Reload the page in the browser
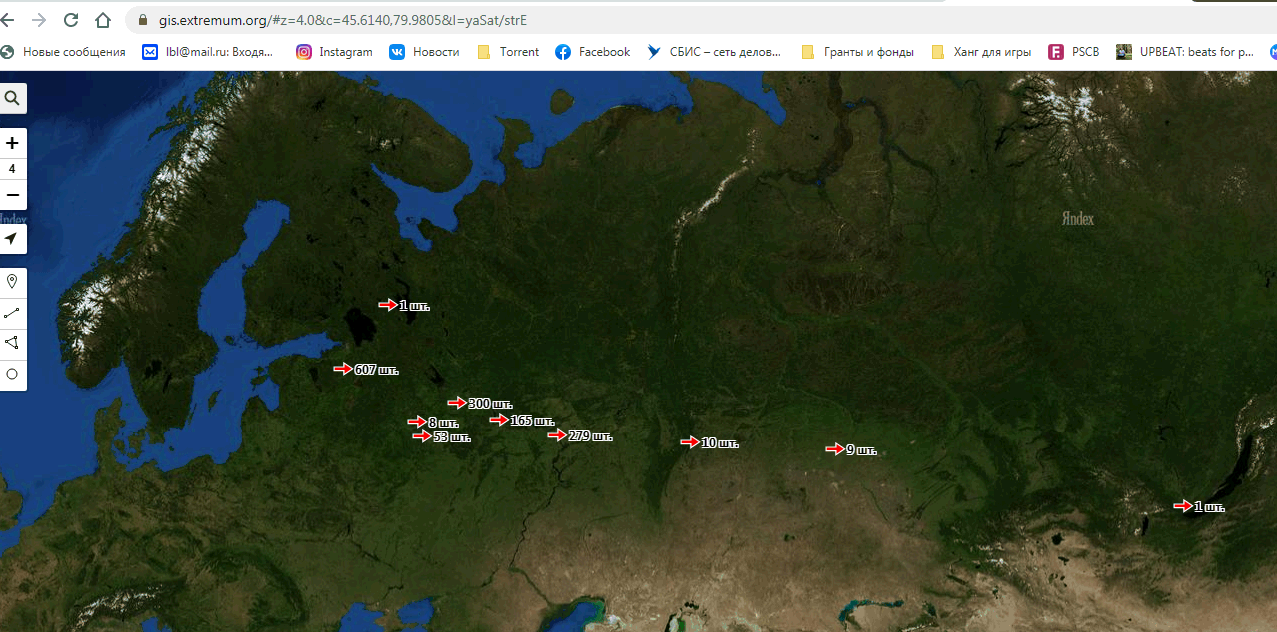Screen dimensions: 1277x632 click(71, 20)
